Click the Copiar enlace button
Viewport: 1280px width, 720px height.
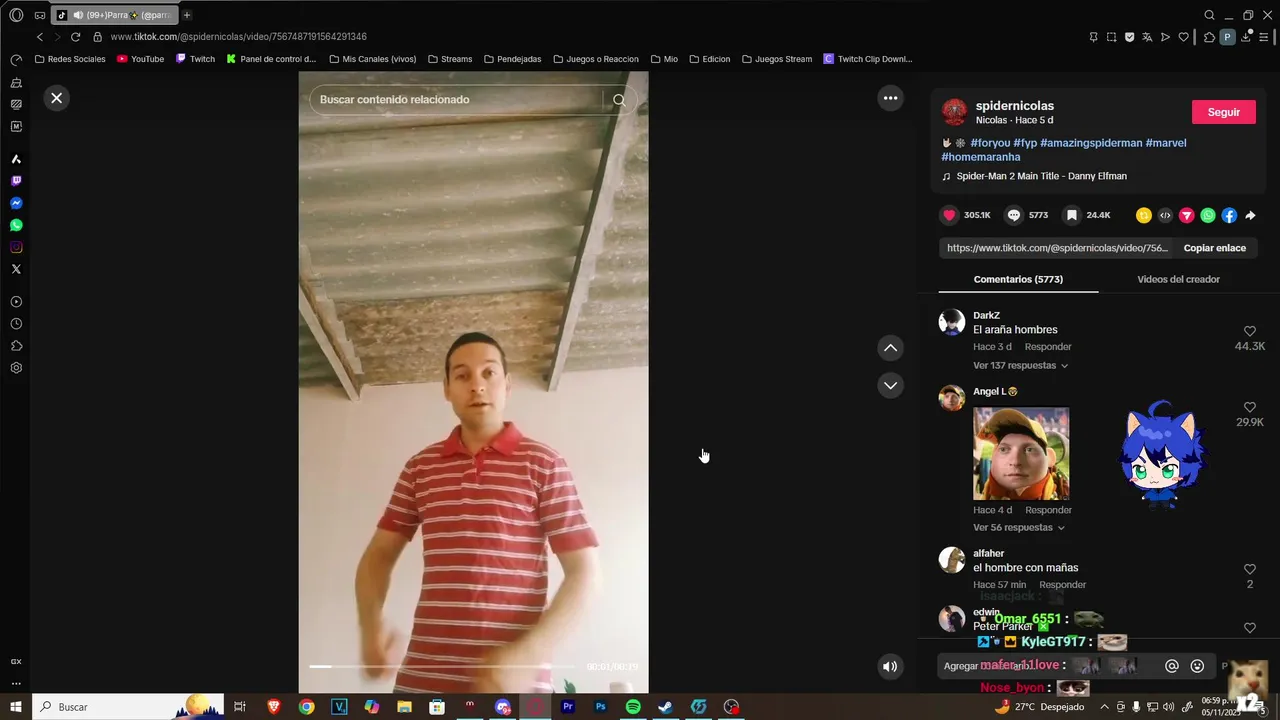[x=1214, y=248]
